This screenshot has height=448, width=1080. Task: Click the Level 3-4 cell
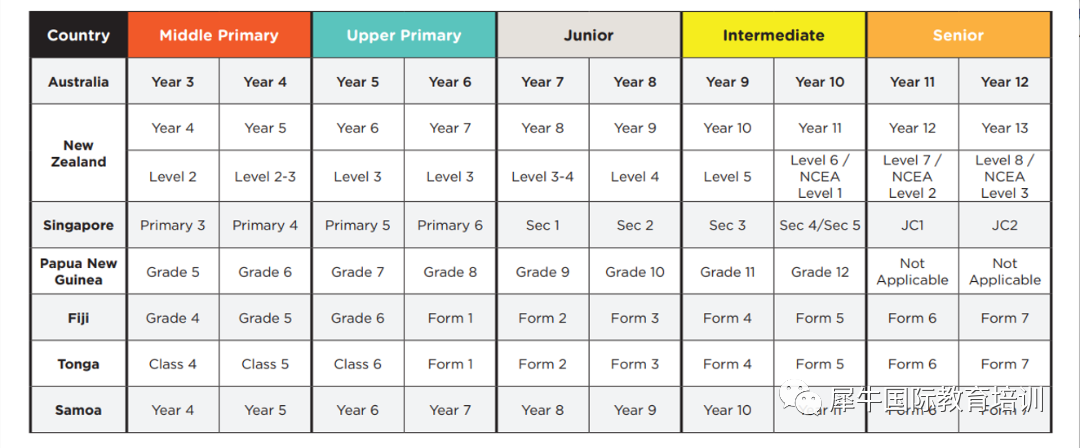point(543,176)
